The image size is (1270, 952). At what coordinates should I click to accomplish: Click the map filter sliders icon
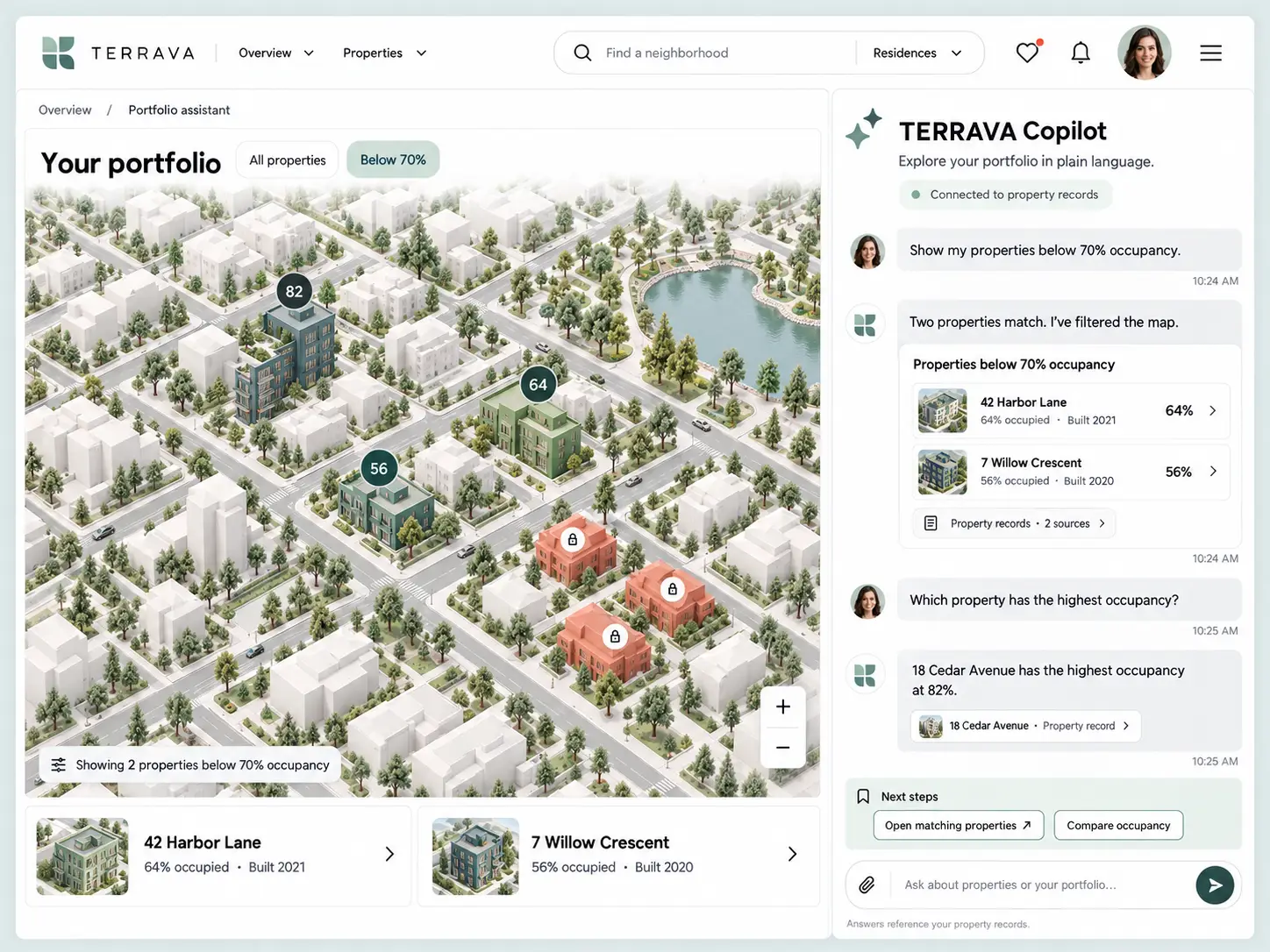(59, 765)
